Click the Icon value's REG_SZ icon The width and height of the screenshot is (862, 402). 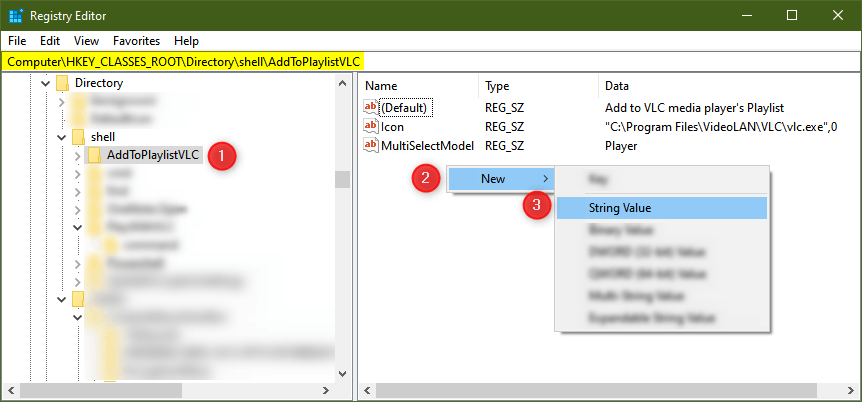click(371, 126)
